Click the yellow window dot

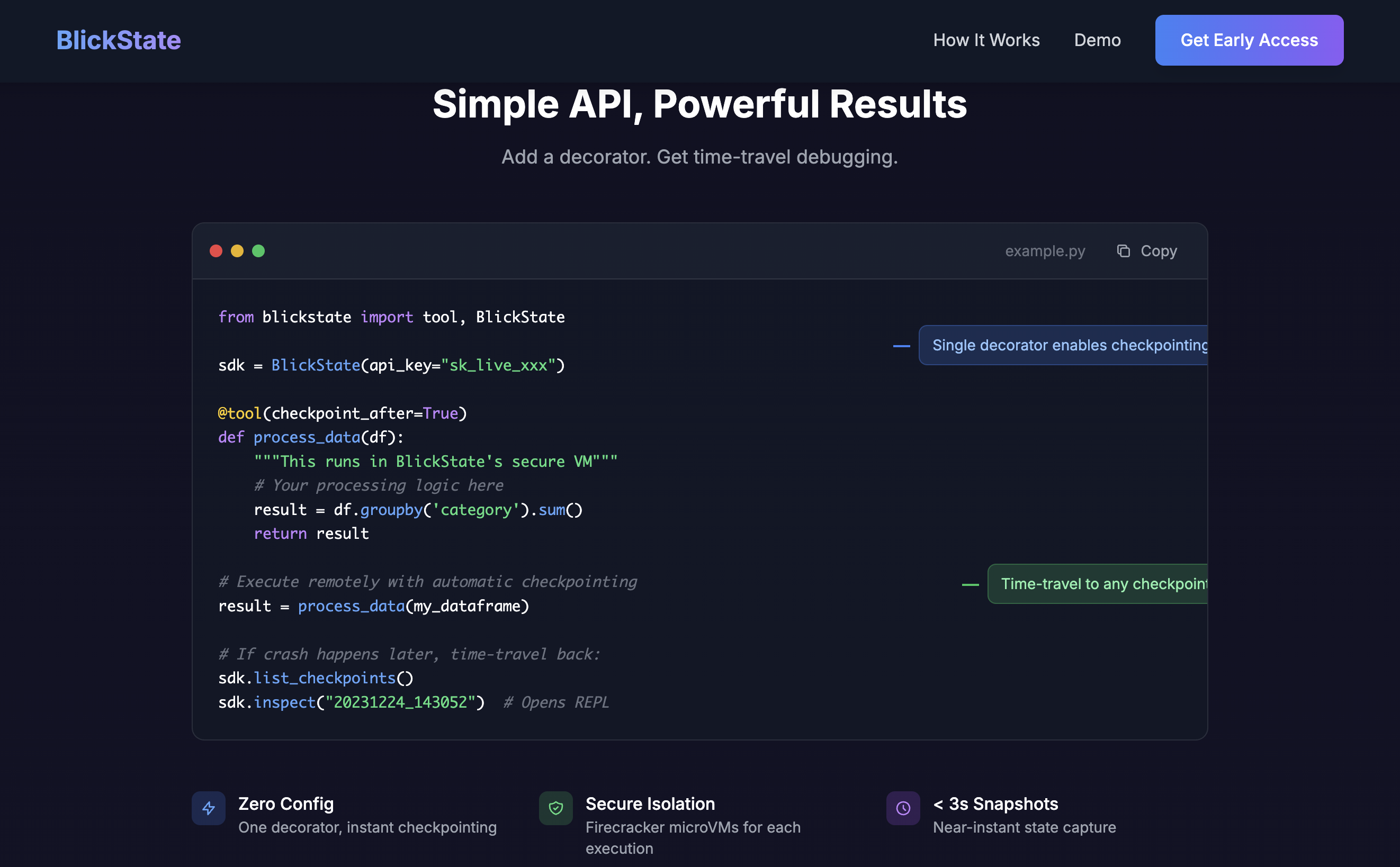coord(237,251)
